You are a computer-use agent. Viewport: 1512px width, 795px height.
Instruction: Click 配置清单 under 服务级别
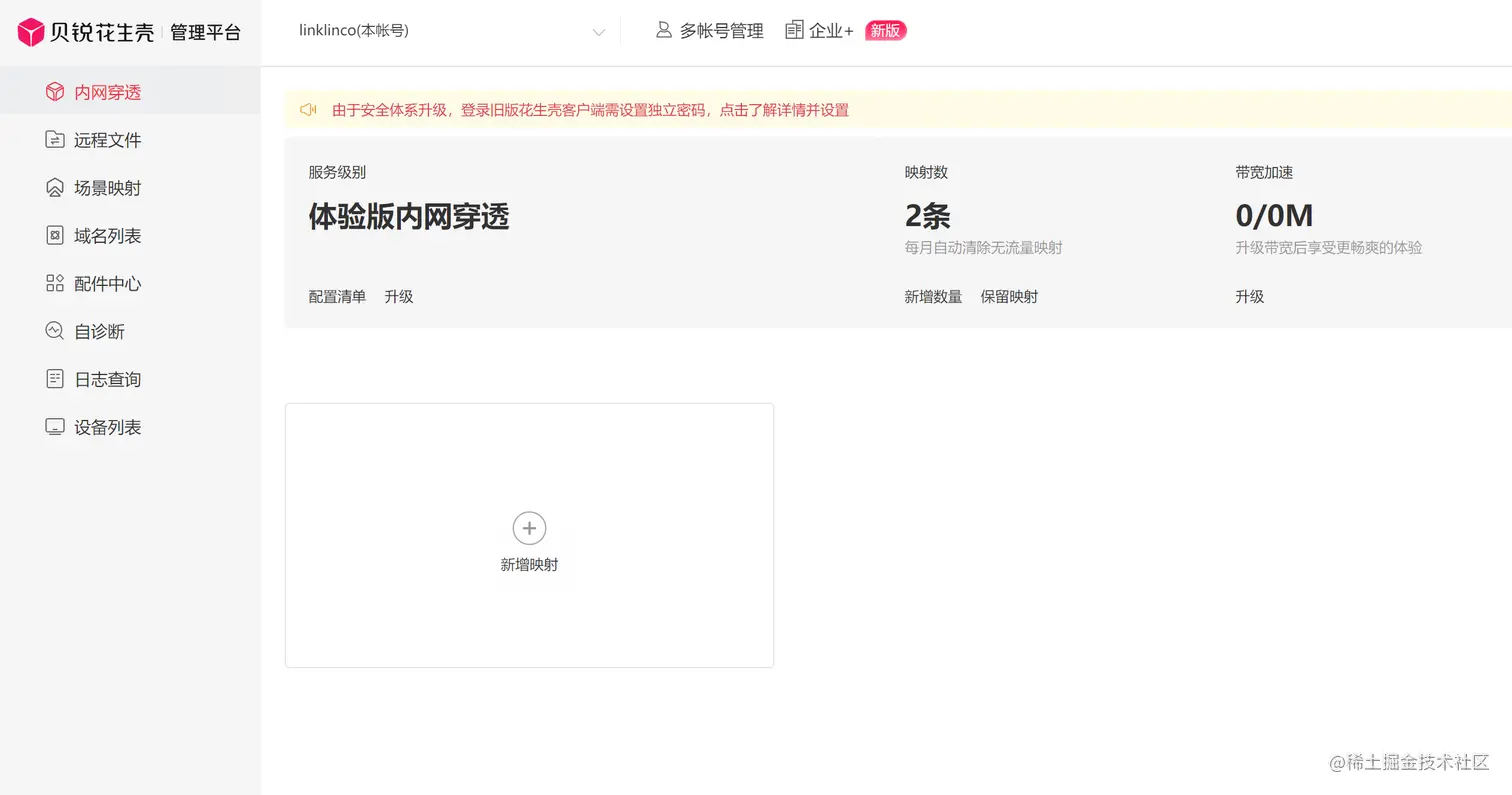click(337, 297)
